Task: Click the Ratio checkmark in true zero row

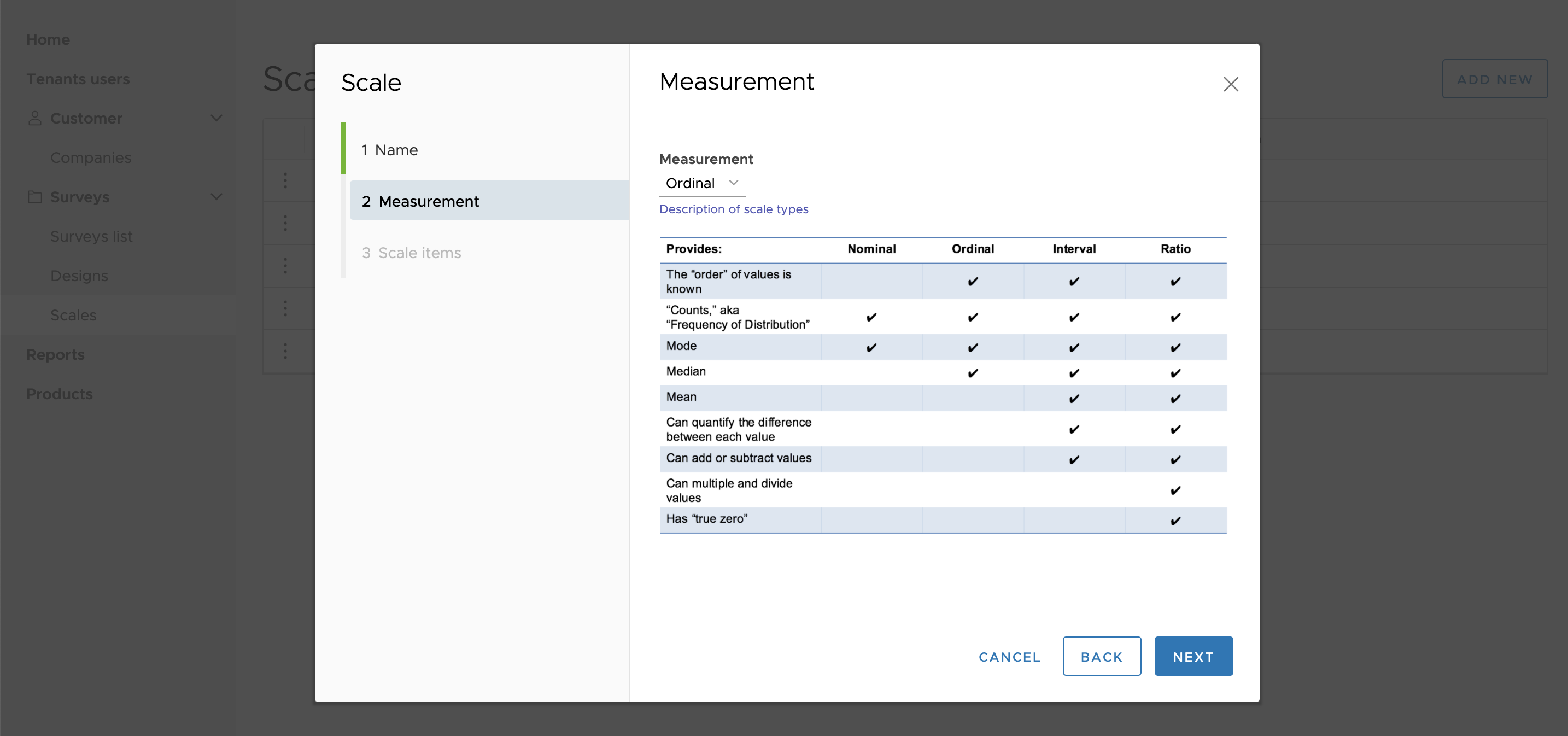Action: 1175,521
